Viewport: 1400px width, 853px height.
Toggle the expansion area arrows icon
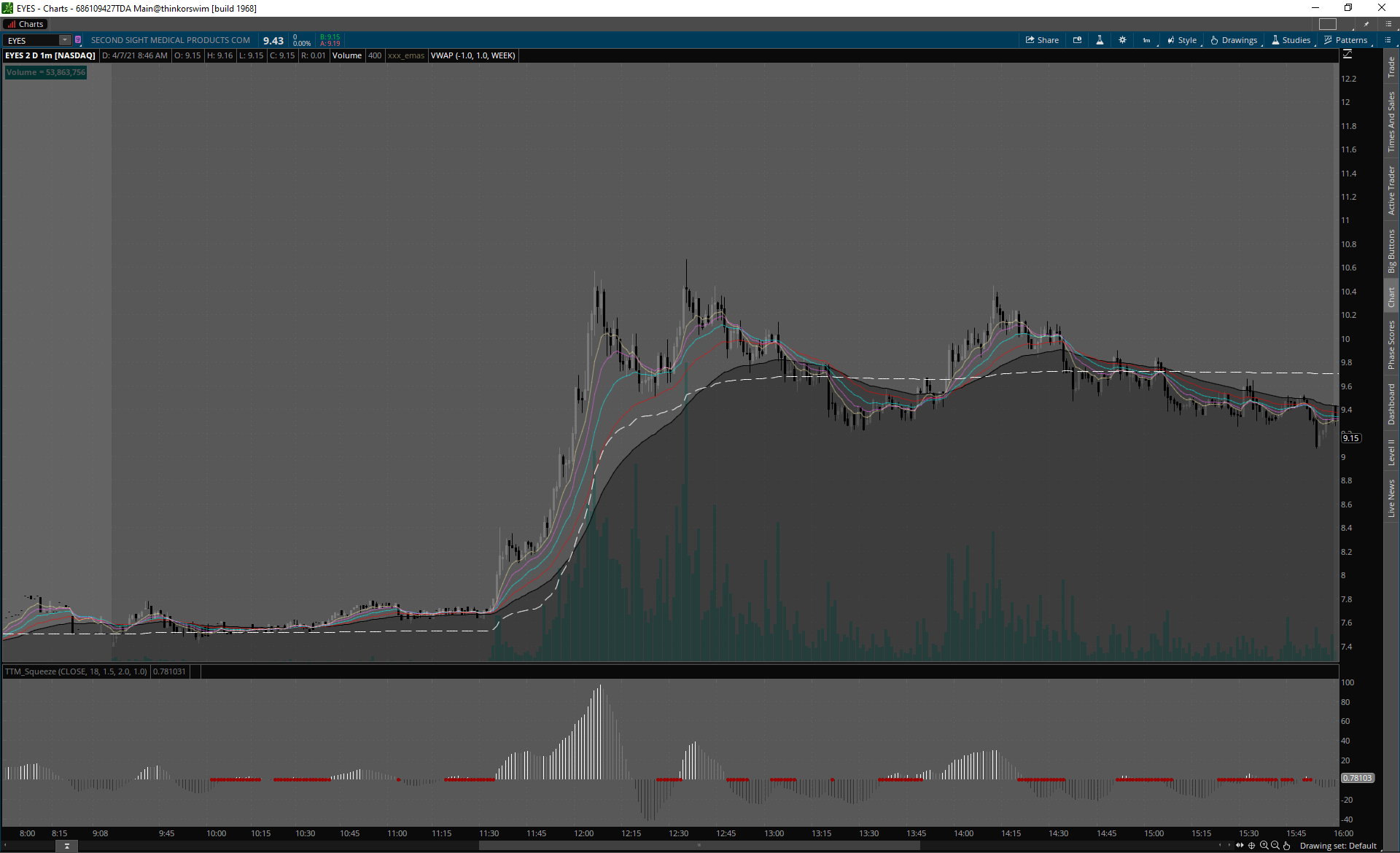pos(1240,846)
